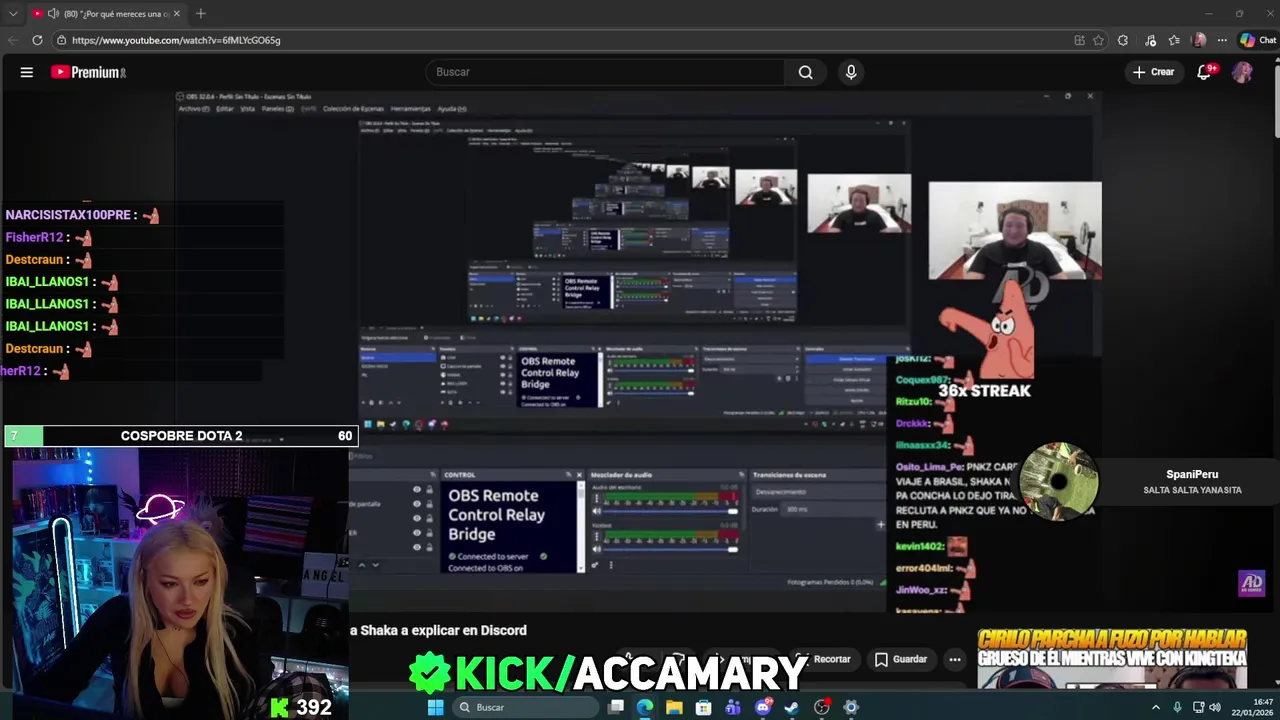Open Microsoft Edge from taskbar
Screen dimensions: 1280x720
click(645, 707)
